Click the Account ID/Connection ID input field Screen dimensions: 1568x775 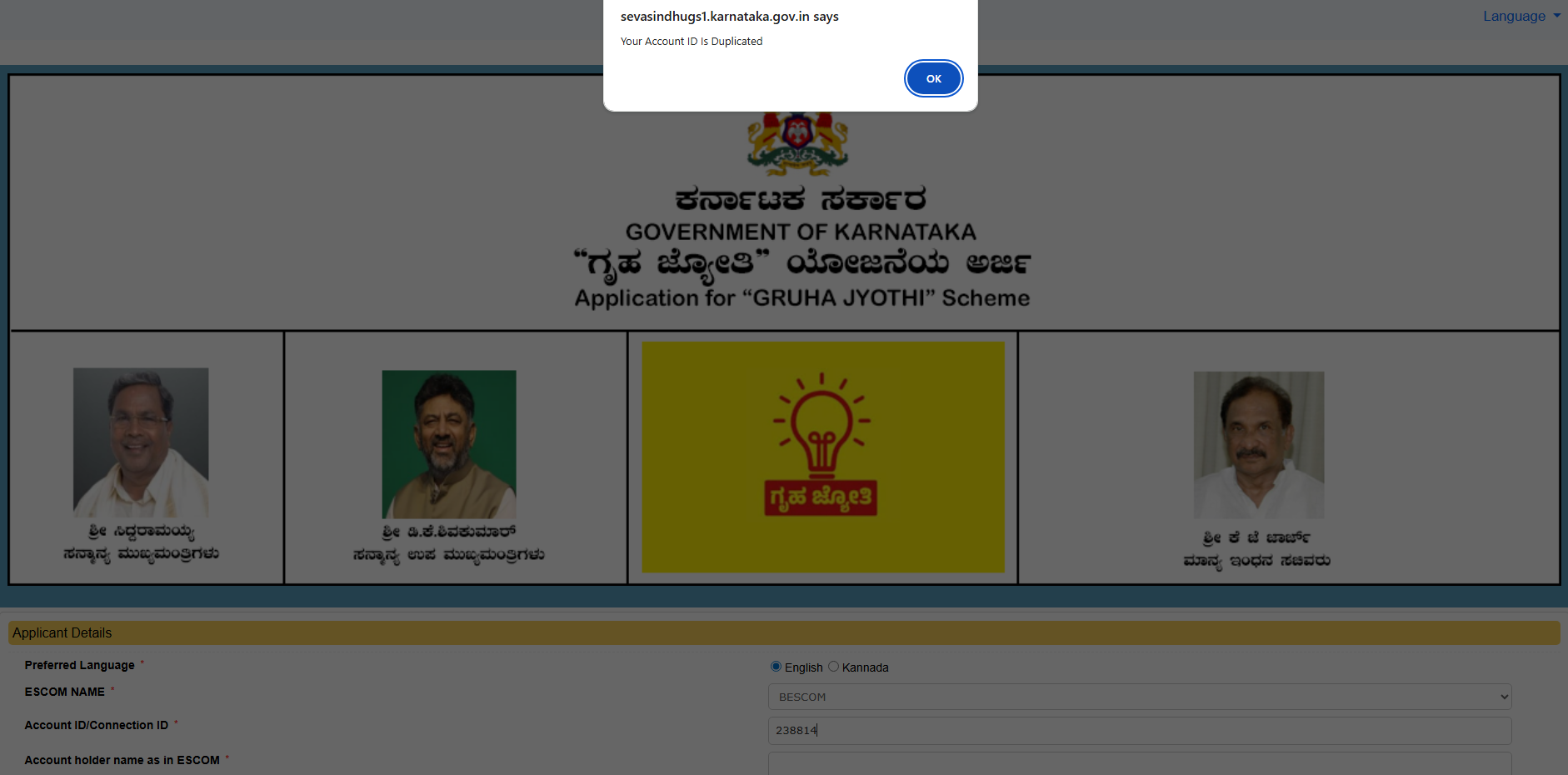click(1139, 731)
